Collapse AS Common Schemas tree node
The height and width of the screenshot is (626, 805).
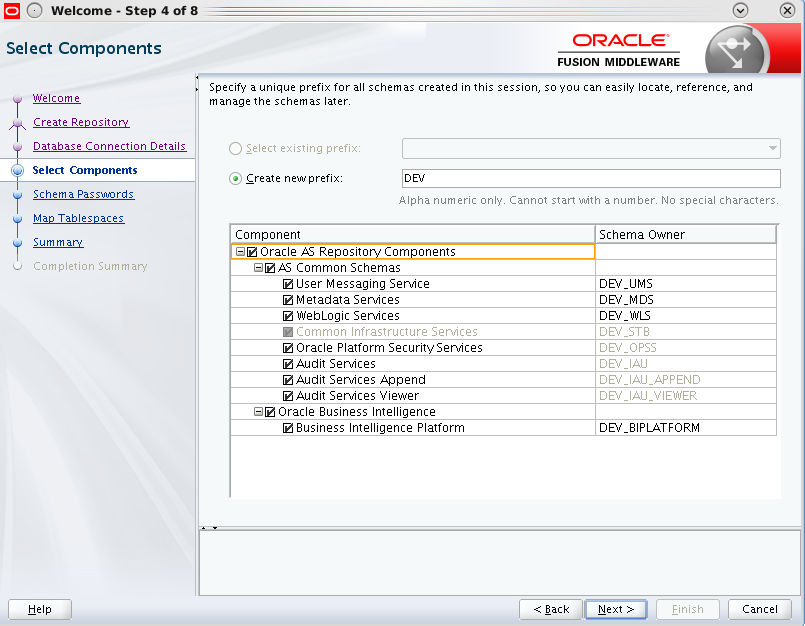pyautogui.click(x=258, y=268)
